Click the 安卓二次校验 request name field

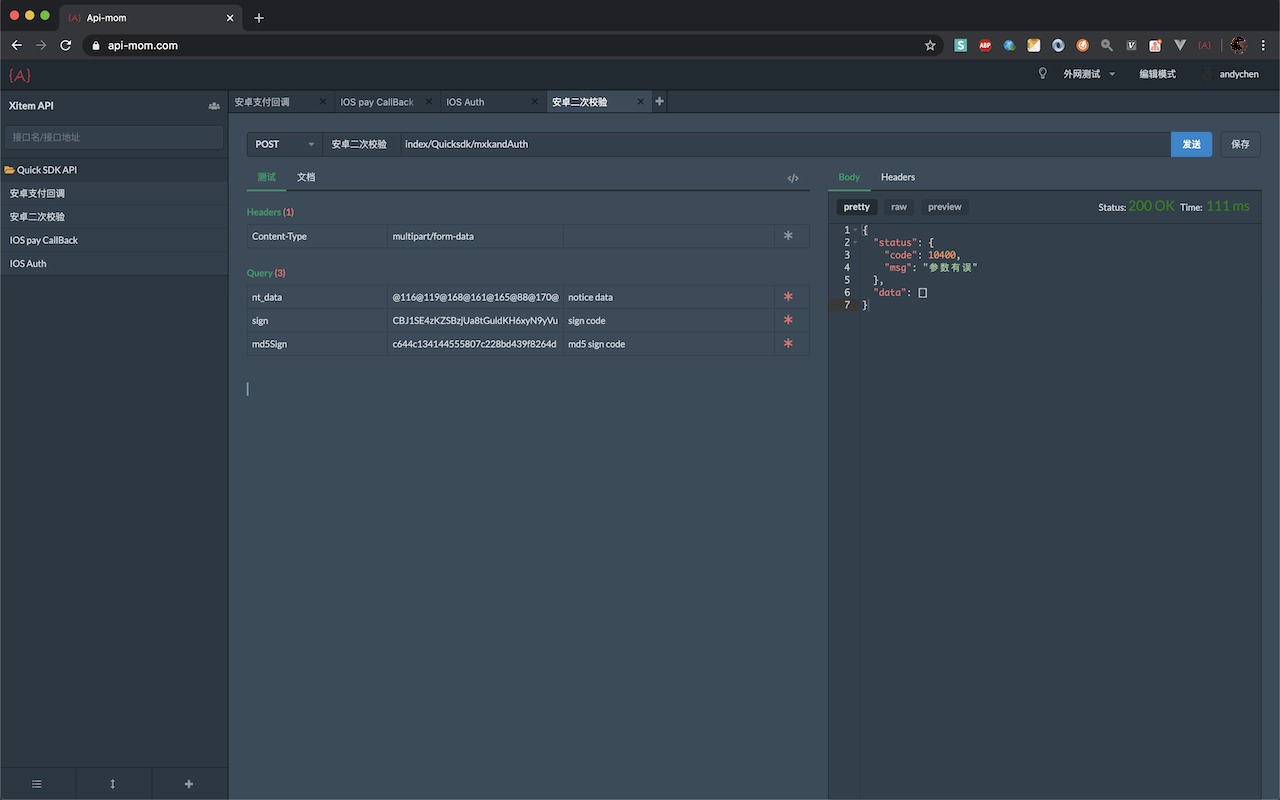[361, 144]
